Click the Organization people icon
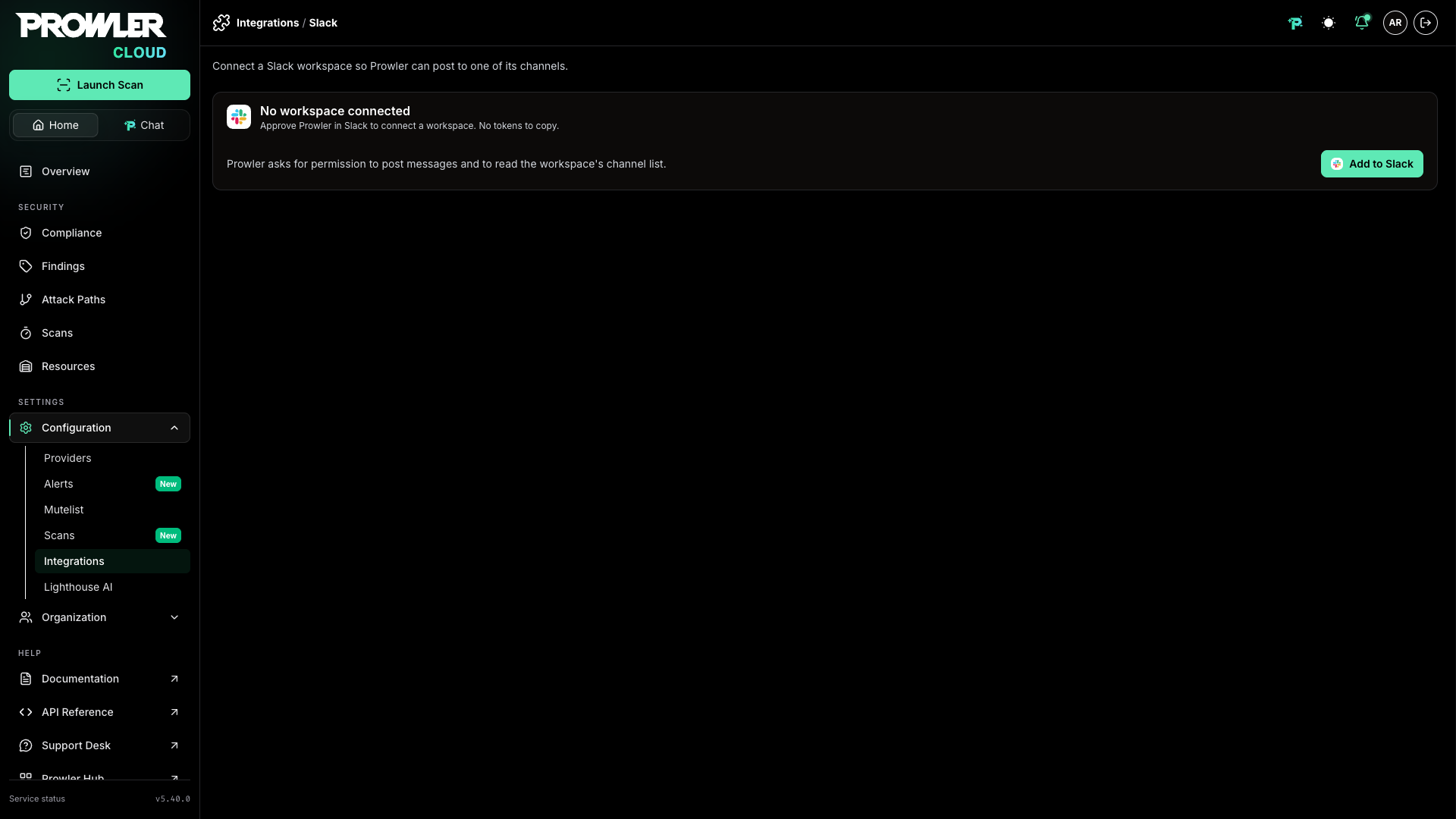Image resolution: width=1456 pixels, height=819 pixels. click(x=26, y=617)
